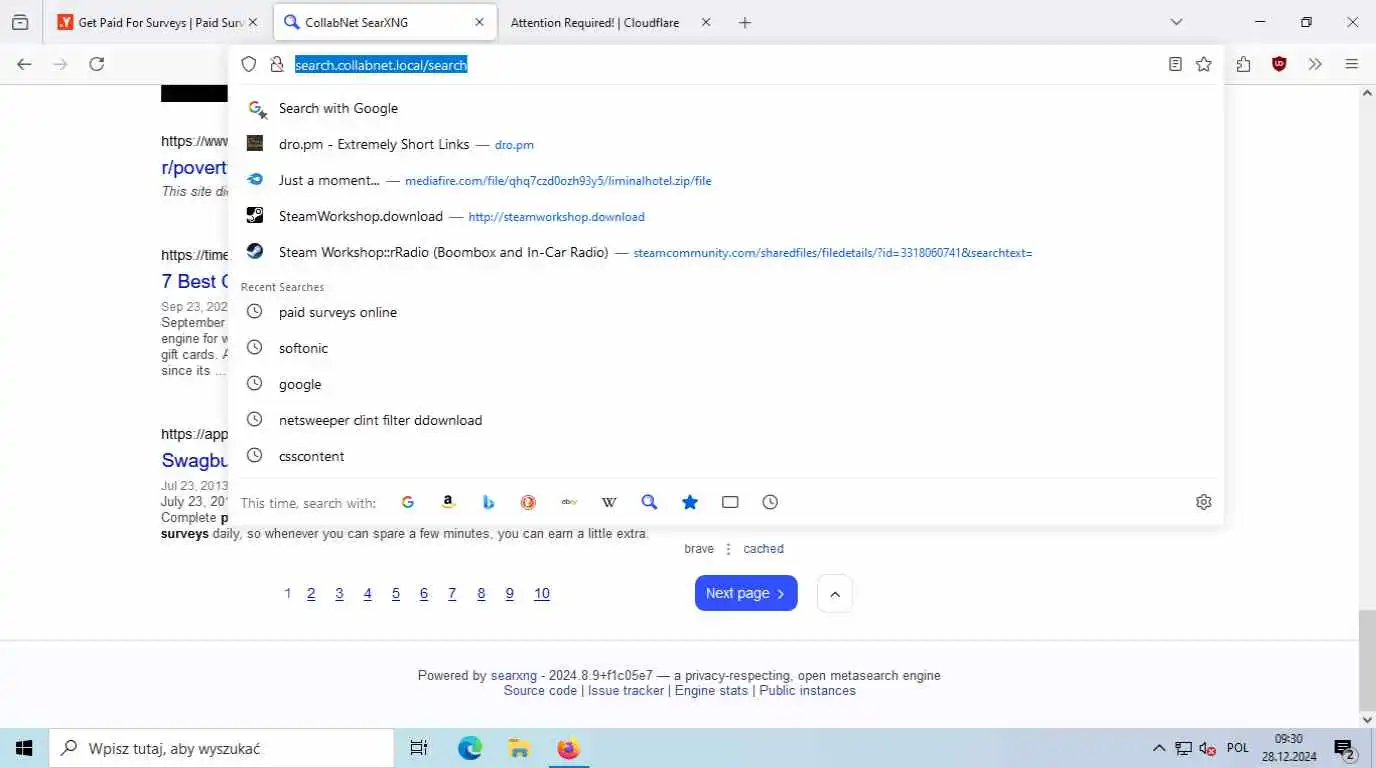The width and height of the screenshot is (1376, 768).
Task: Select the mediafire Just a moment suggestion
Action: coord(725,180)
